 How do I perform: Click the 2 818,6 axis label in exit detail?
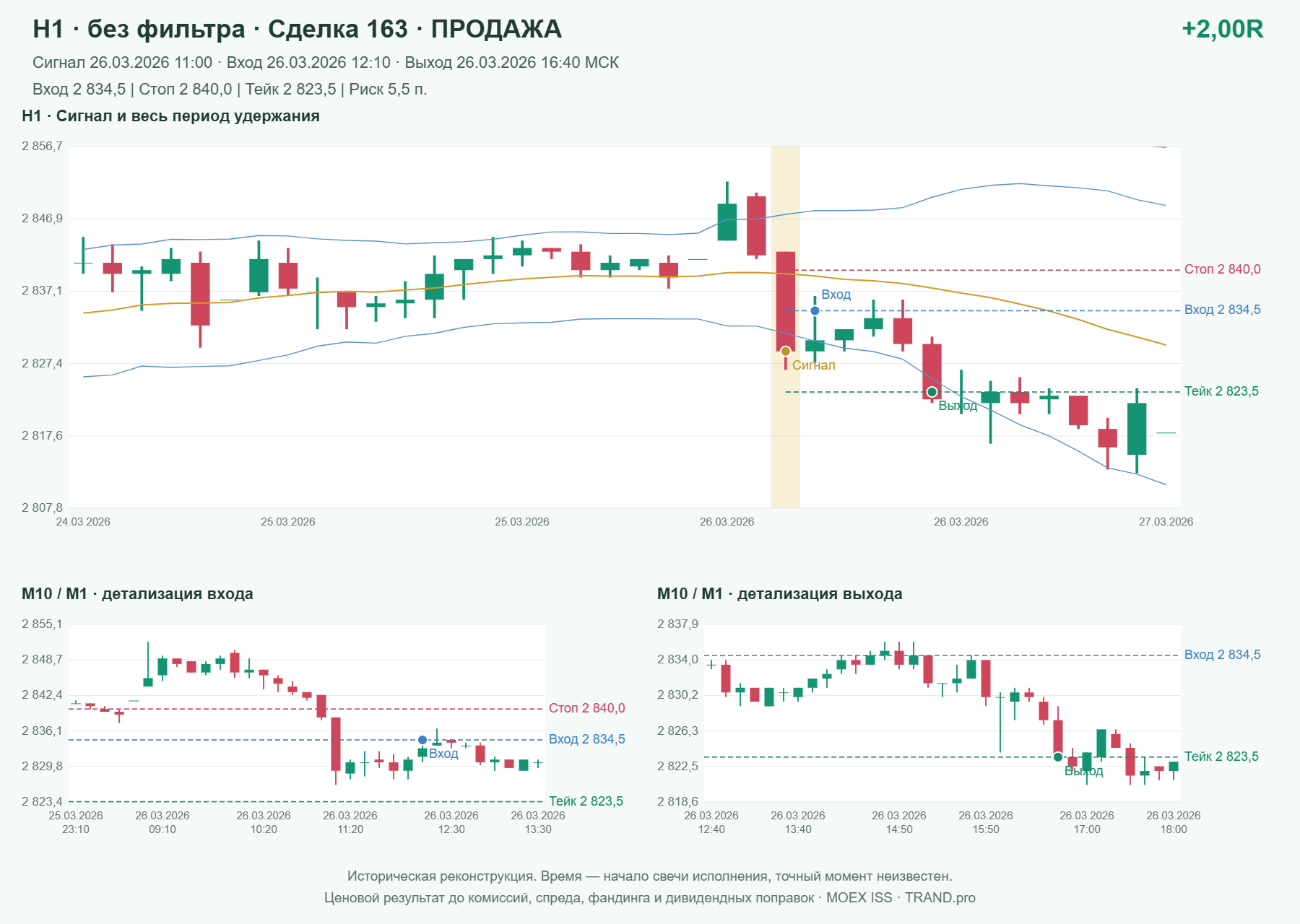[x=677, y=801]
